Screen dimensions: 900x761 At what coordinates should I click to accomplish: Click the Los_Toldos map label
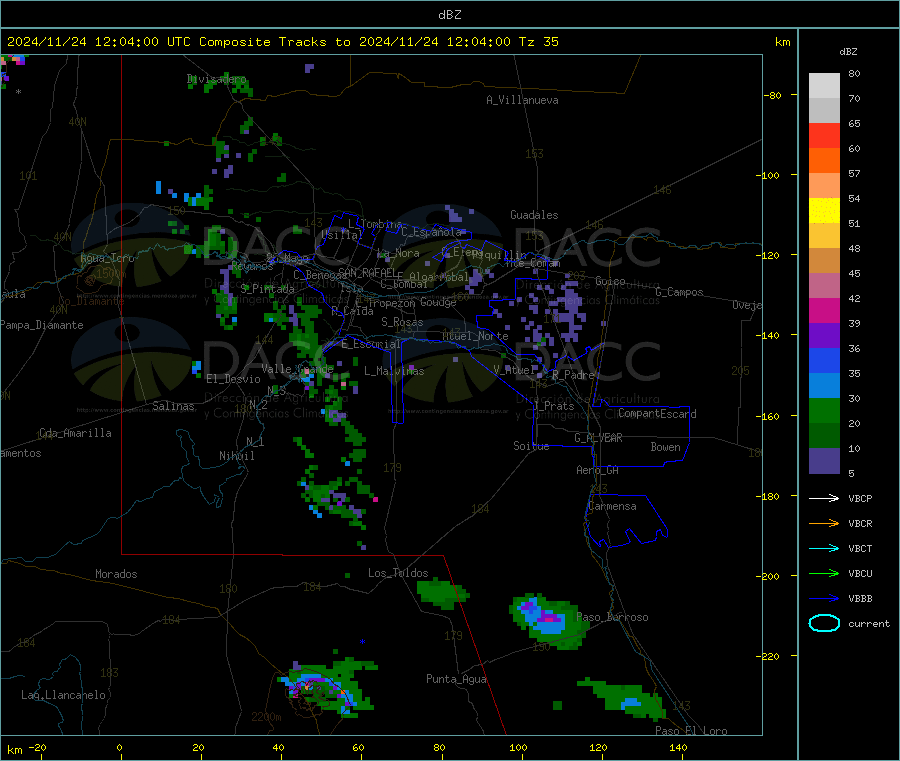tap(398, 573)
